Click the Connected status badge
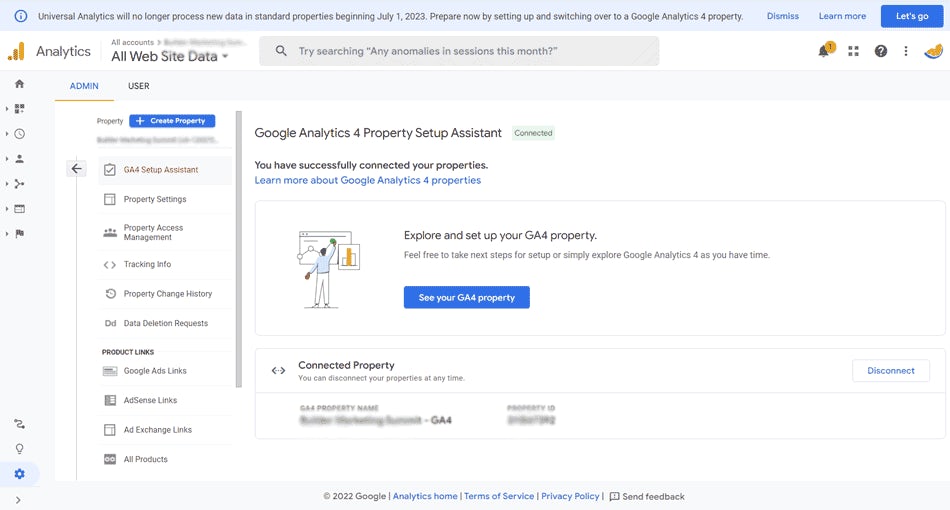The width and height of the screenshot is (950, 510). (x=533, y=133)
